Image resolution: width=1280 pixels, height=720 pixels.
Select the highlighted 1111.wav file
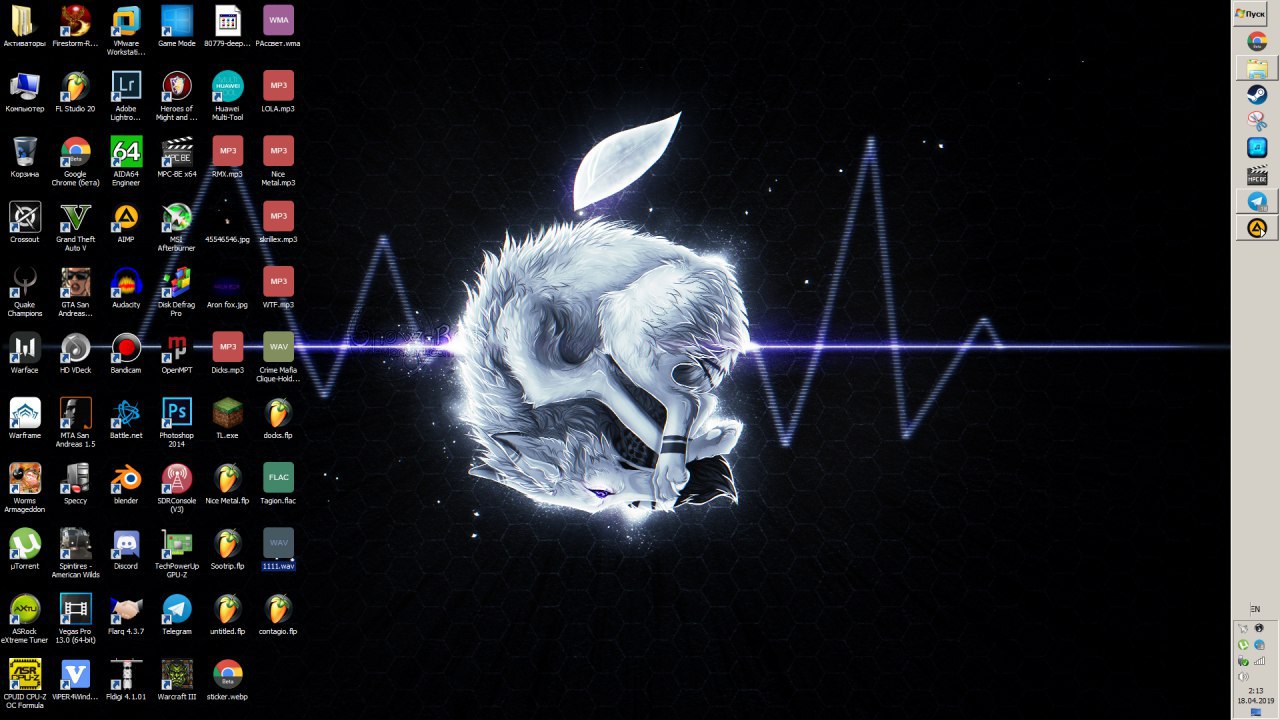click(278, 549)
